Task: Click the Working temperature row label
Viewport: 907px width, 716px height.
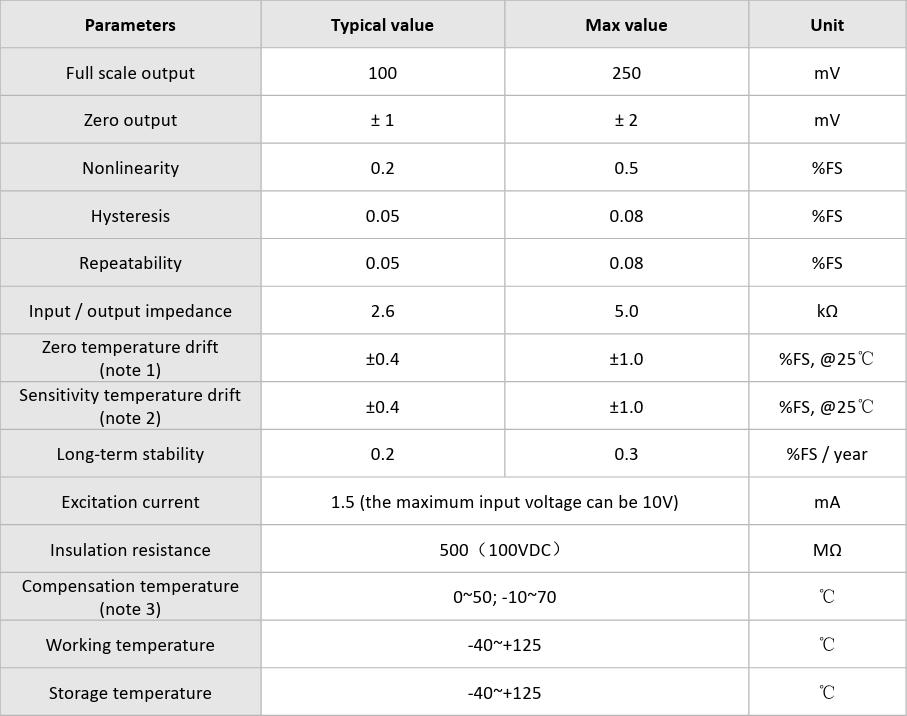Action: [x=130, y=645]
